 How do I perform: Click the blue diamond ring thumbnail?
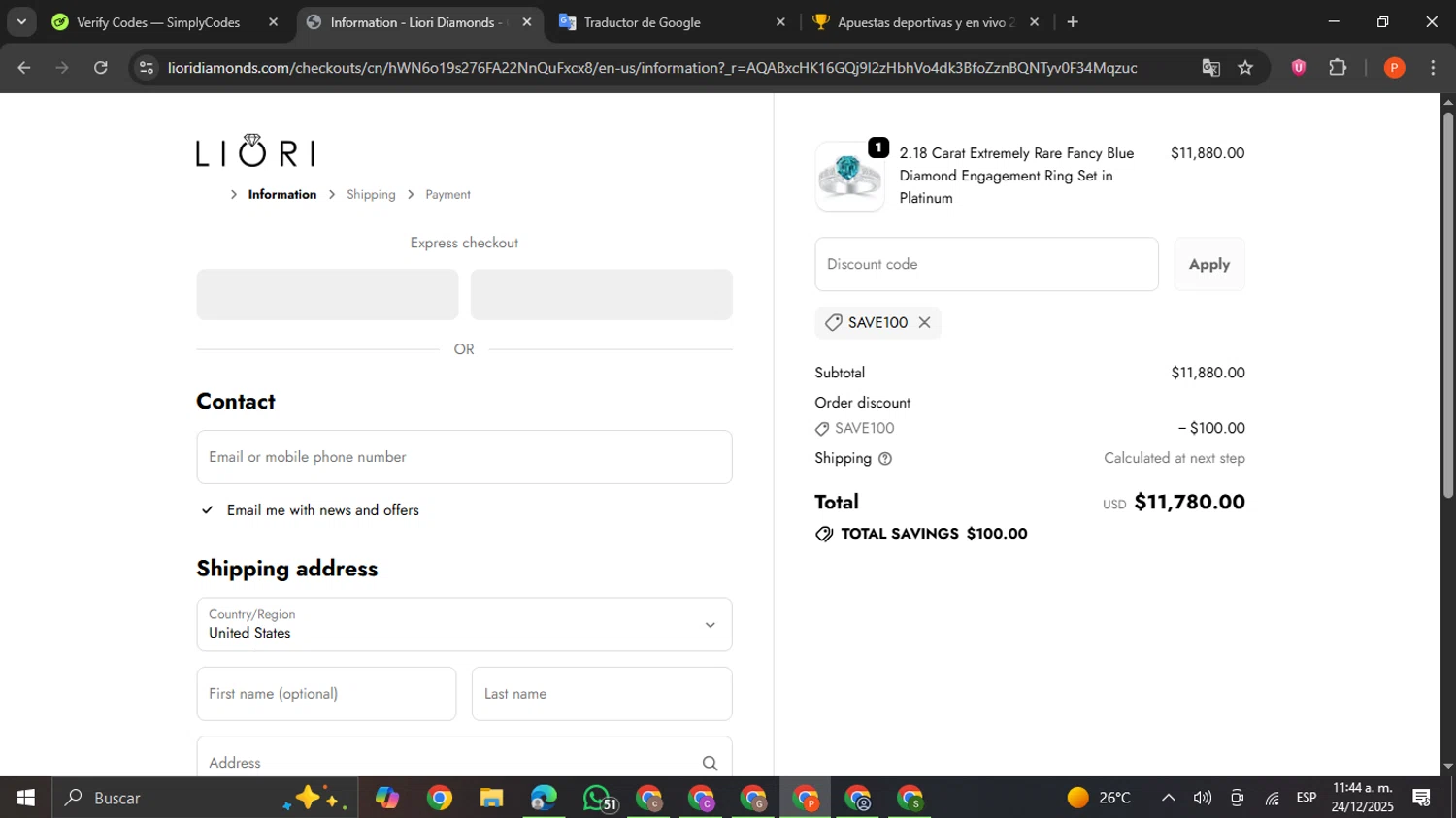[x=849, y=177]
